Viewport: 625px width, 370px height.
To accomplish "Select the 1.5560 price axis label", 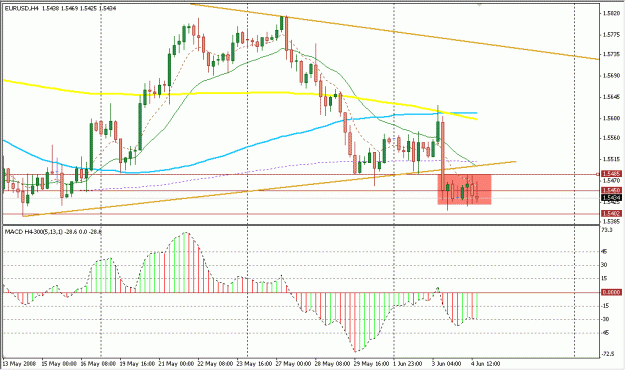I will click(612, 138).
